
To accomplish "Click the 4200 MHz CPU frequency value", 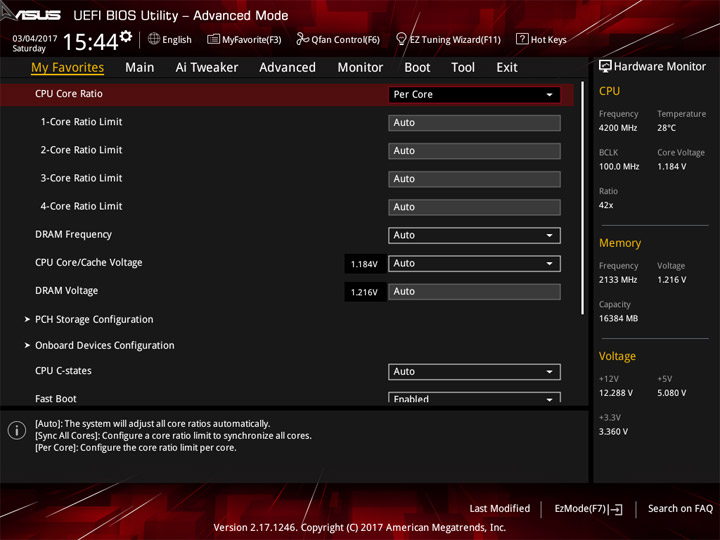I will click(x=618, y=128).
